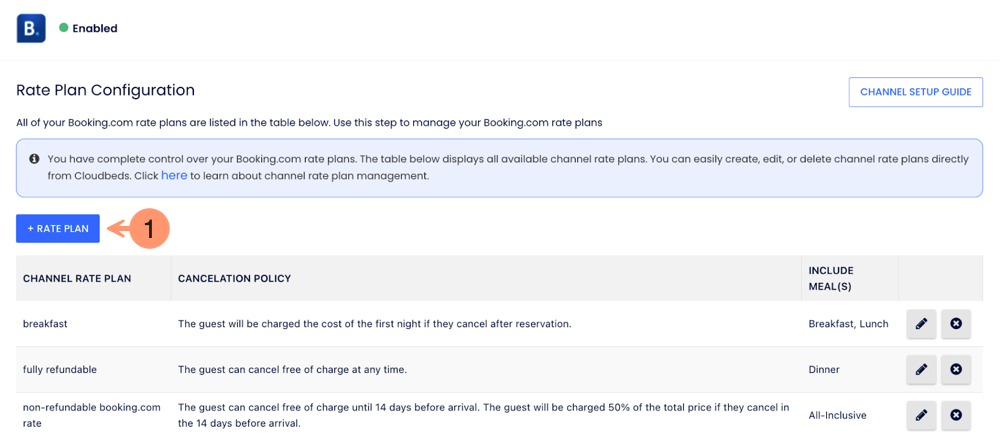Delete the breakfast rate plan
Viewport: 1000px width, 443px height.
pos(956,324)
